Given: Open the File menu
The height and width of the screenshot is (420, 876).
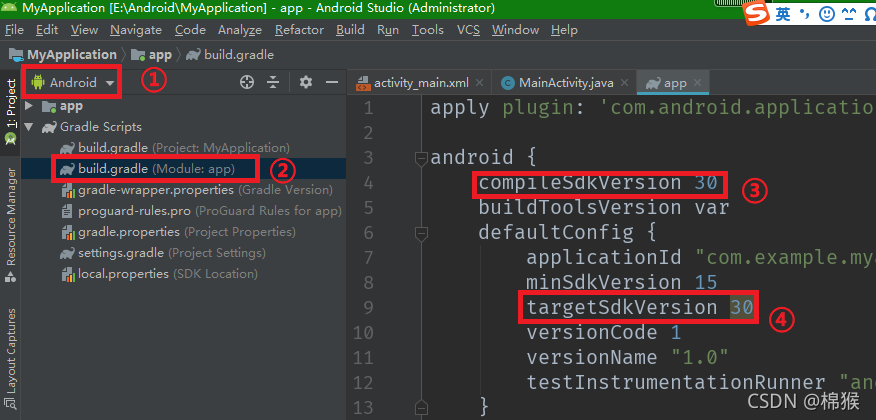Looking at the screenshot, I should click(14, 30).
